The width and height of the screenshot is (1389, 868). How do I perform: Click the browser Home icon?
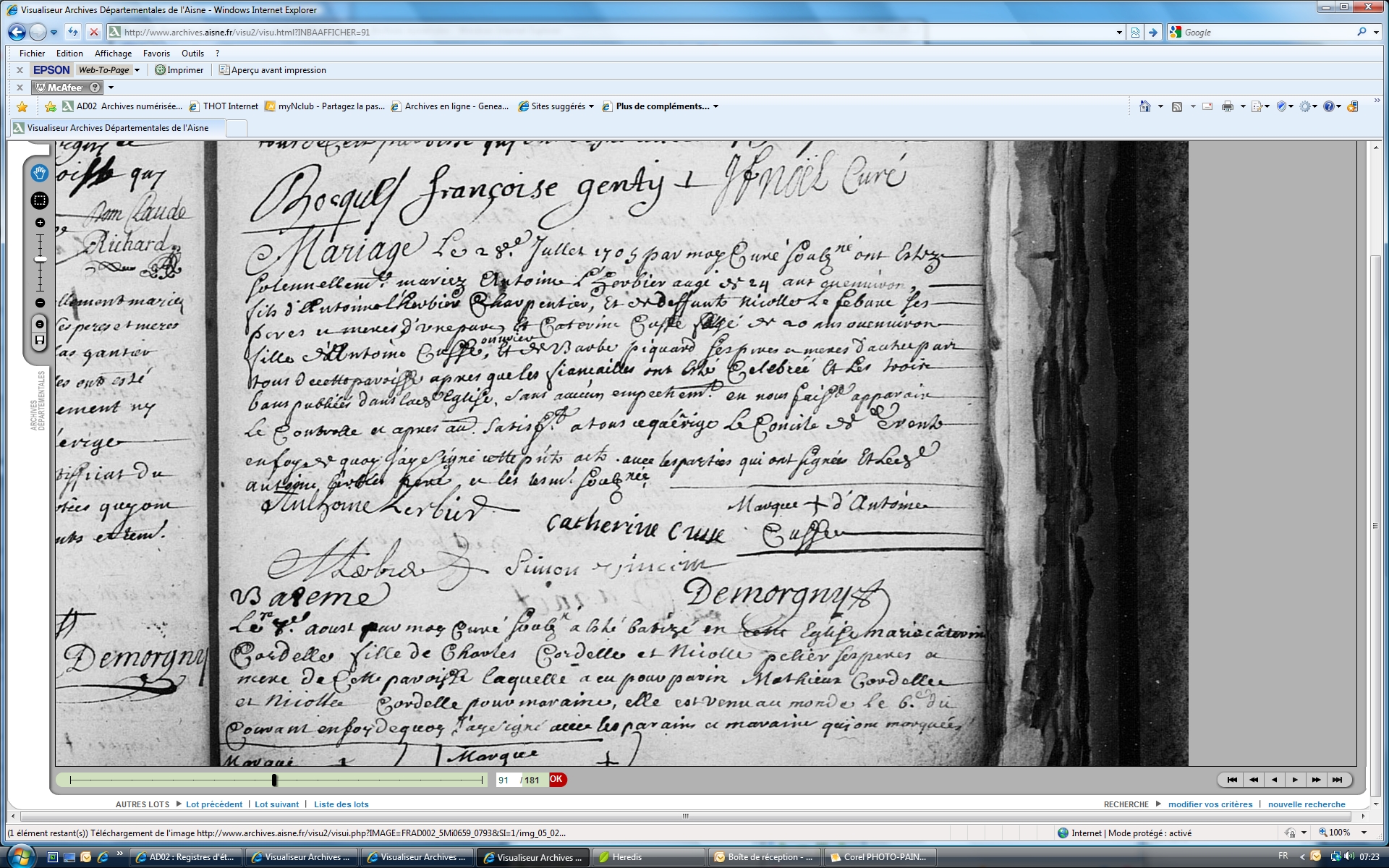pyautogui.click(x=1144, y=106)
